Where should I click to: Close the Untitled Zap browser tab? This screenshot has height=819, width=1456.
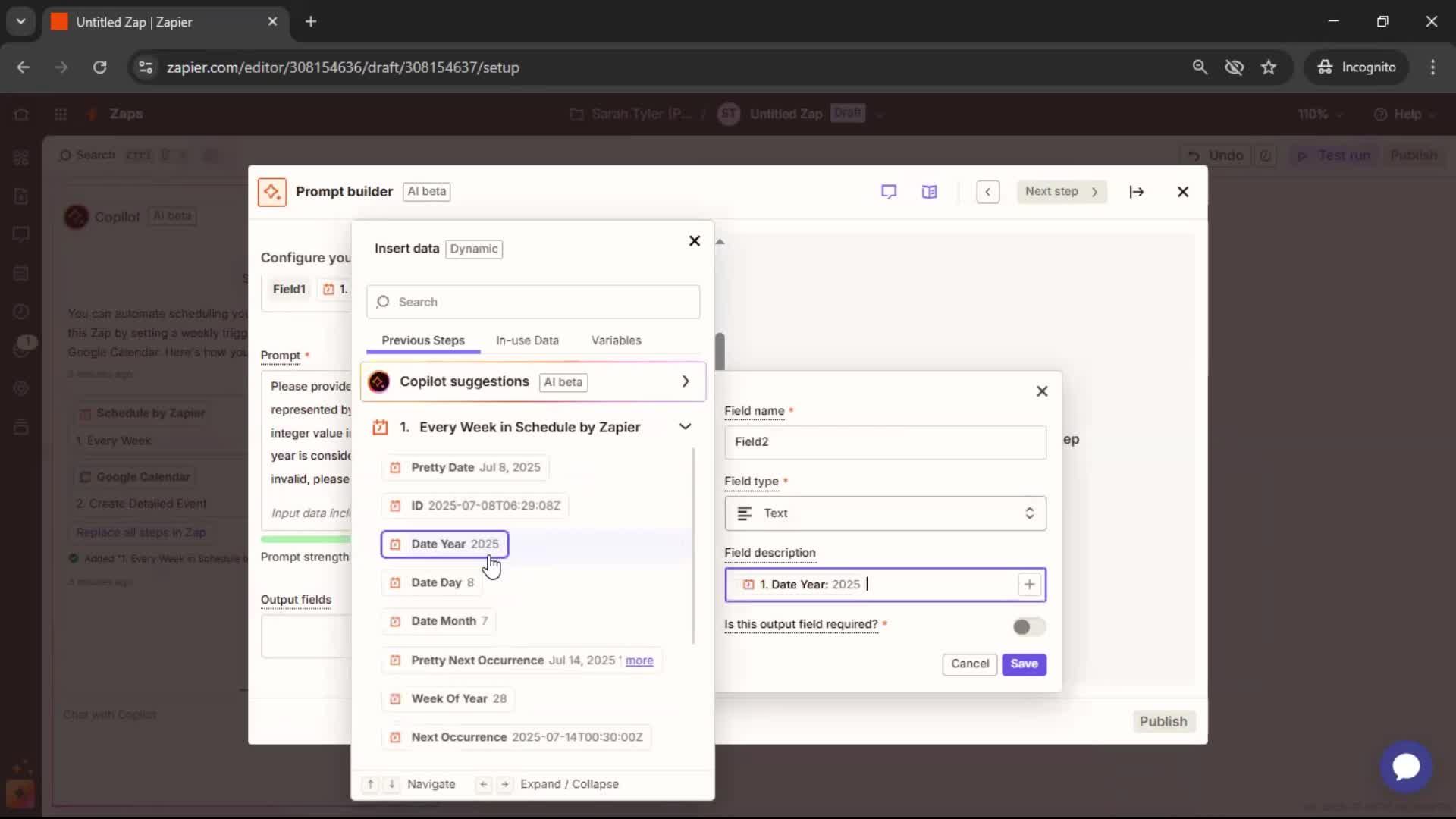click(272, 22)
